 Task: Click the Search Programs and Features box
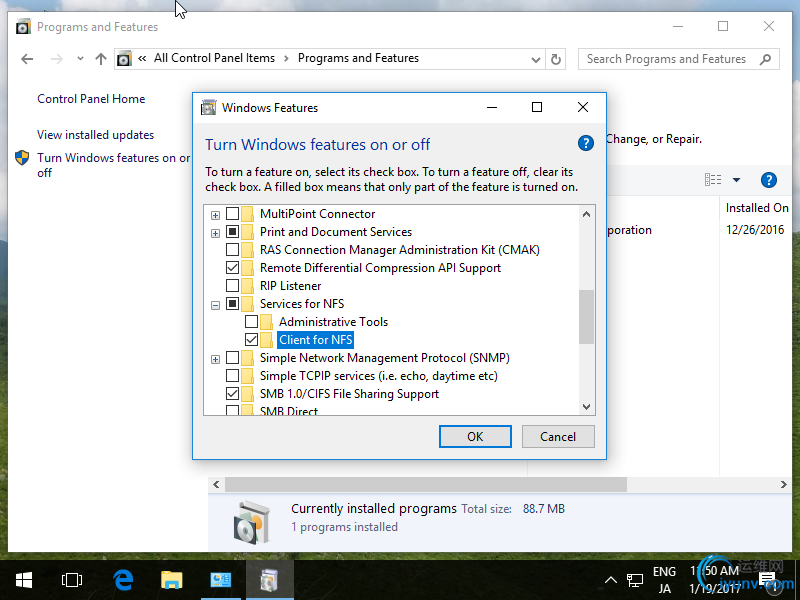tap(679, 59)
